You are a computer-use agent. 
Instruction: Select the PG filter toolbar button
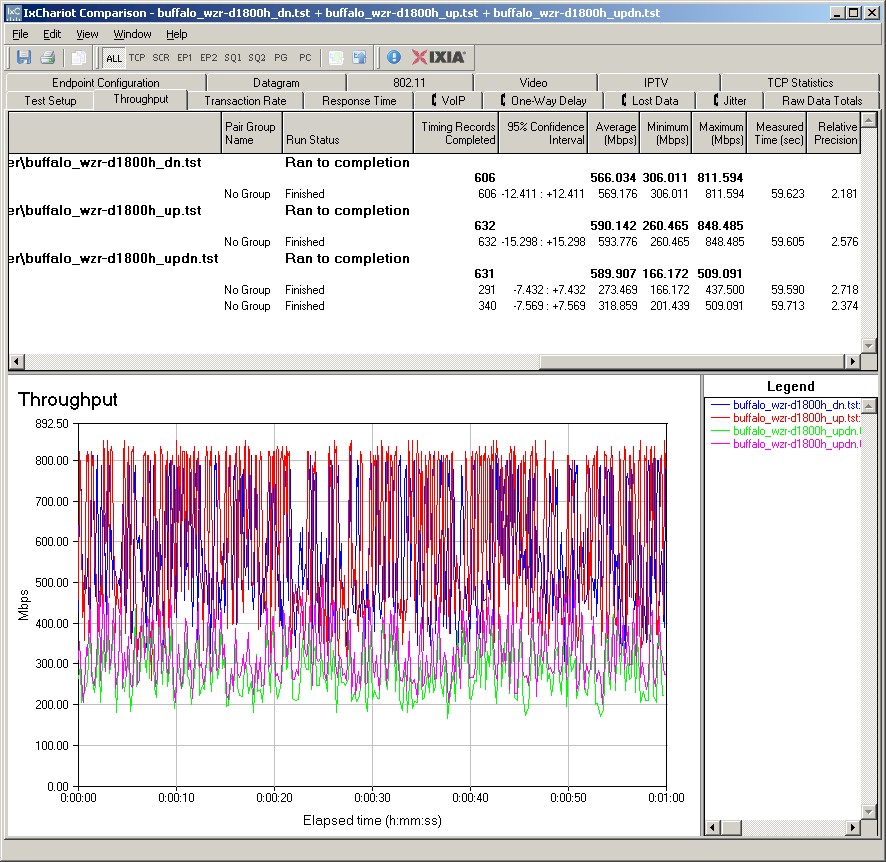281,58
